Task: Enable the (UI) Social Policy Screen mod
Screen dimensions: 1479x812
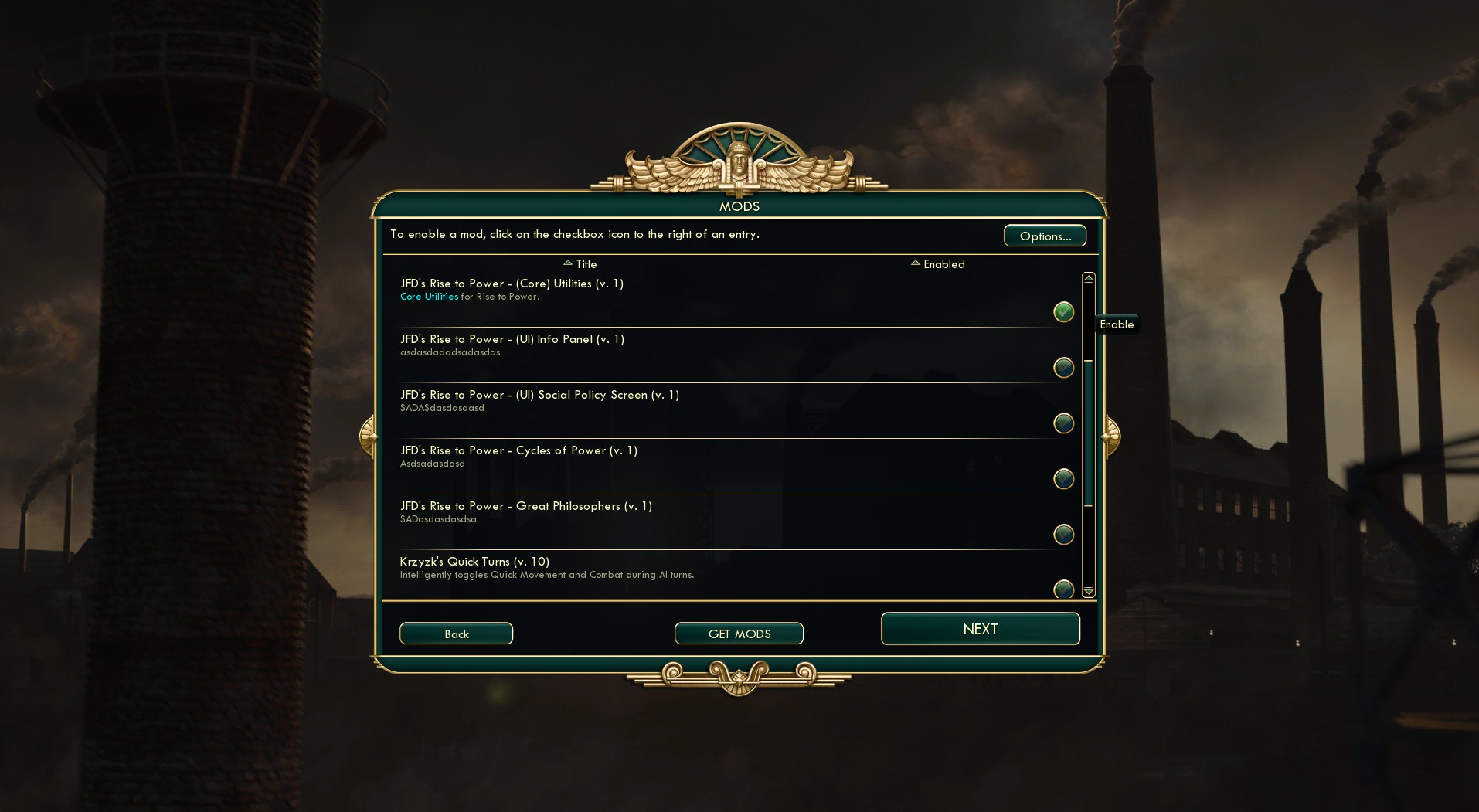Action: tap(1063, 423)
